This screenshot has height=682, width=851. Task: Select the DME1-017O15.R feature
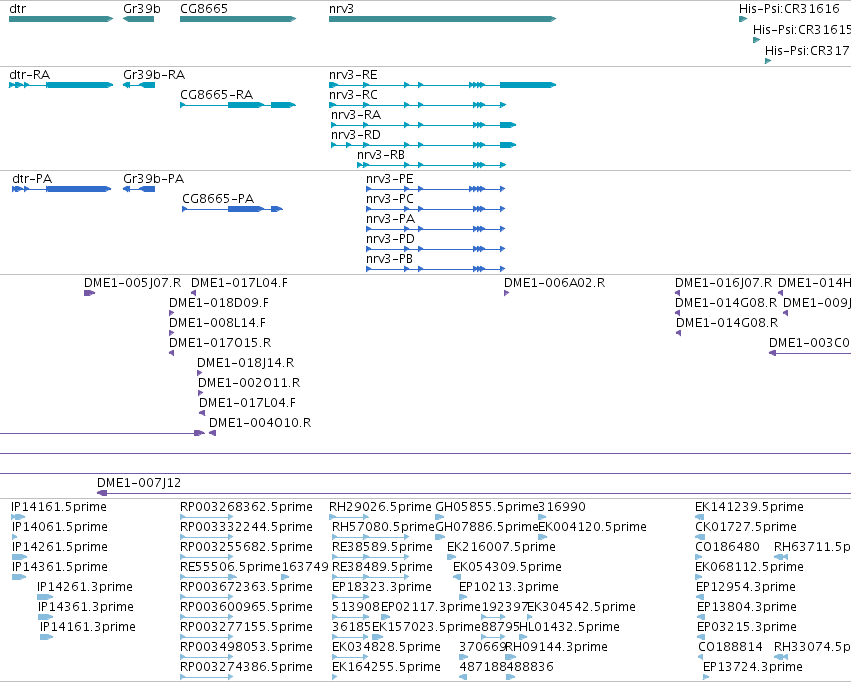coord(172,353)
